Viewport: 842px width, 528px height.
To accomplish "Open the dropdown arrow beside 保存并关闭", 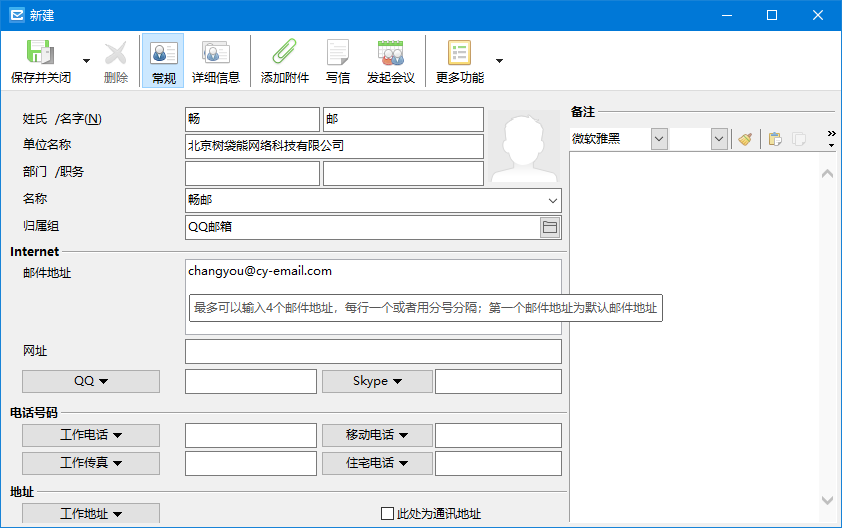I will (86, 61).
